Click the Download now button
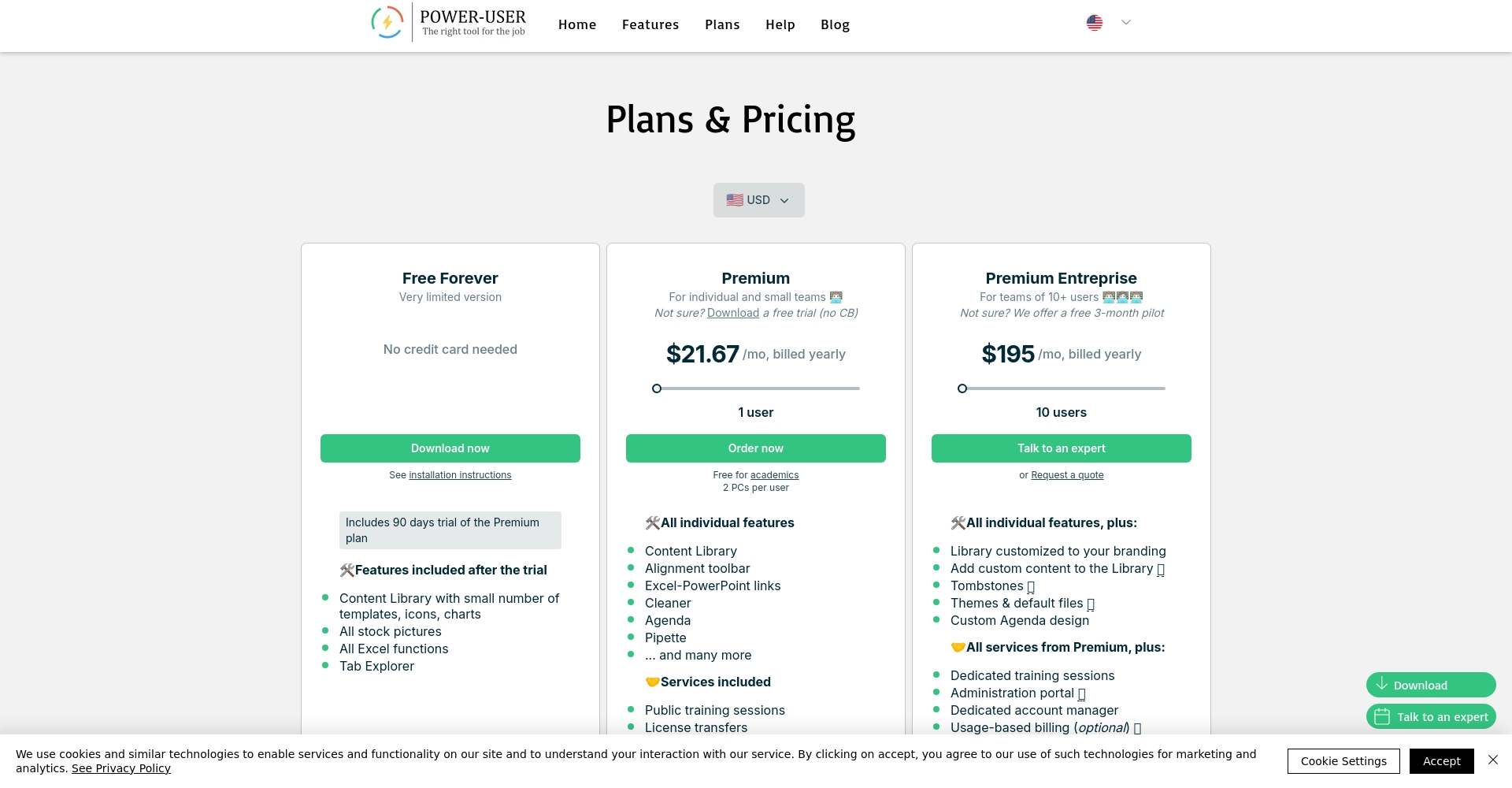This screenshot has height=788, width=1512. pos(450,448)
